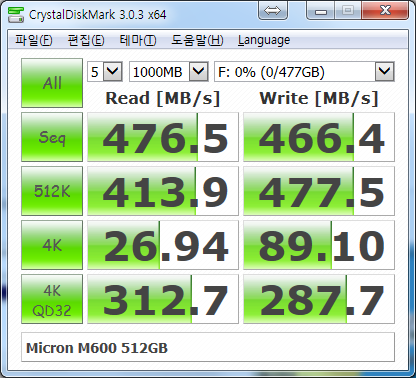Click the Seq read result 476.5

pos(163,137)
